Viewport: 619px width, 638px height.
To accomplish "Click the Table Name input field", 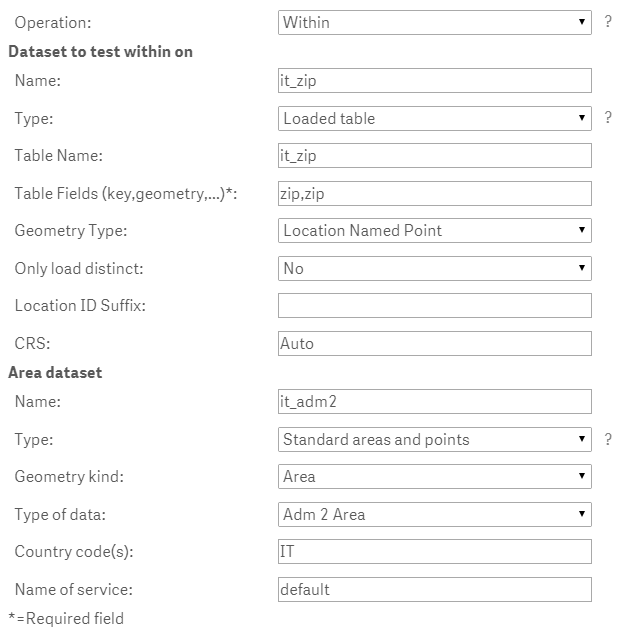I will tap(434, 156).
